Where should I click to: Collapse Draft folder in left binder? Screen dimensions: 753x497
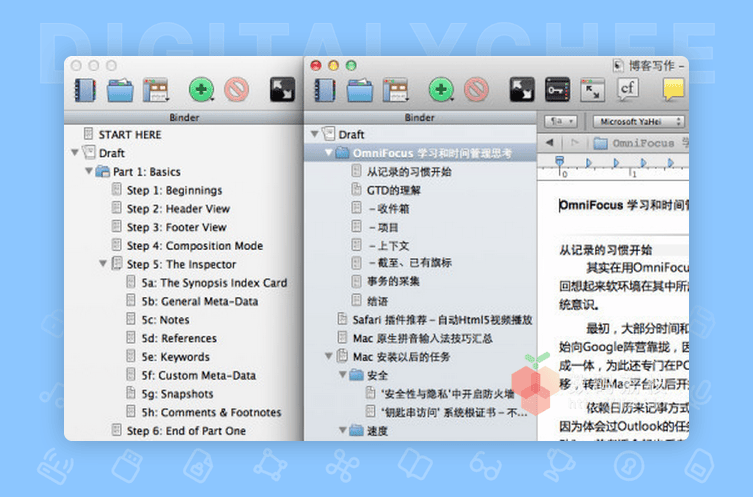pyautogui.click(x=75, y=153)
